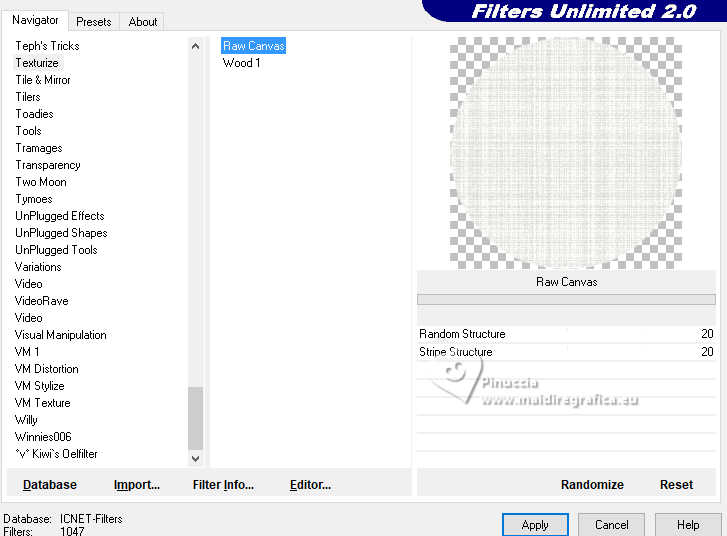The width and height of the screenshot is (727, 536).
Task: Choose VM Stylize category
Action: (39, 386)
